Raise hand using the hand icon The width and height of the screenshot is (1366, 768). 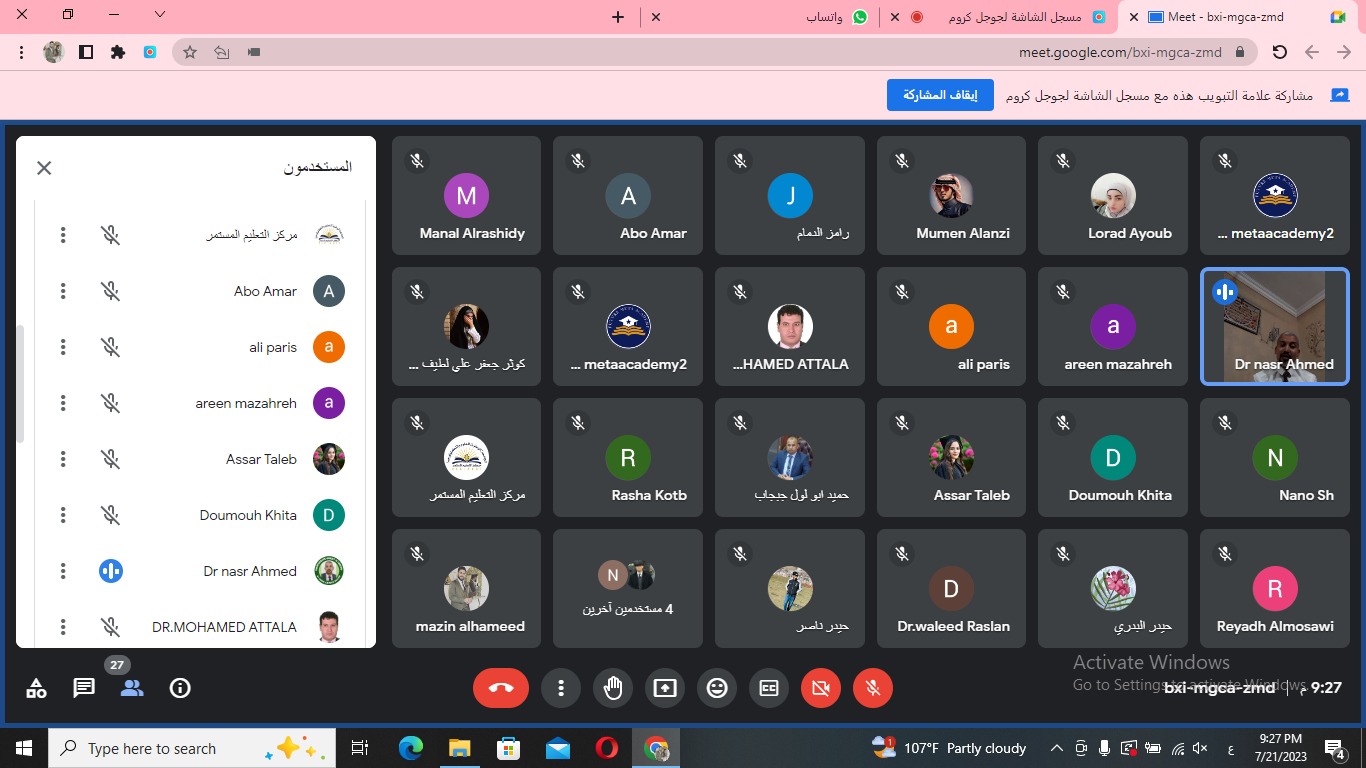tap(613, 688)
